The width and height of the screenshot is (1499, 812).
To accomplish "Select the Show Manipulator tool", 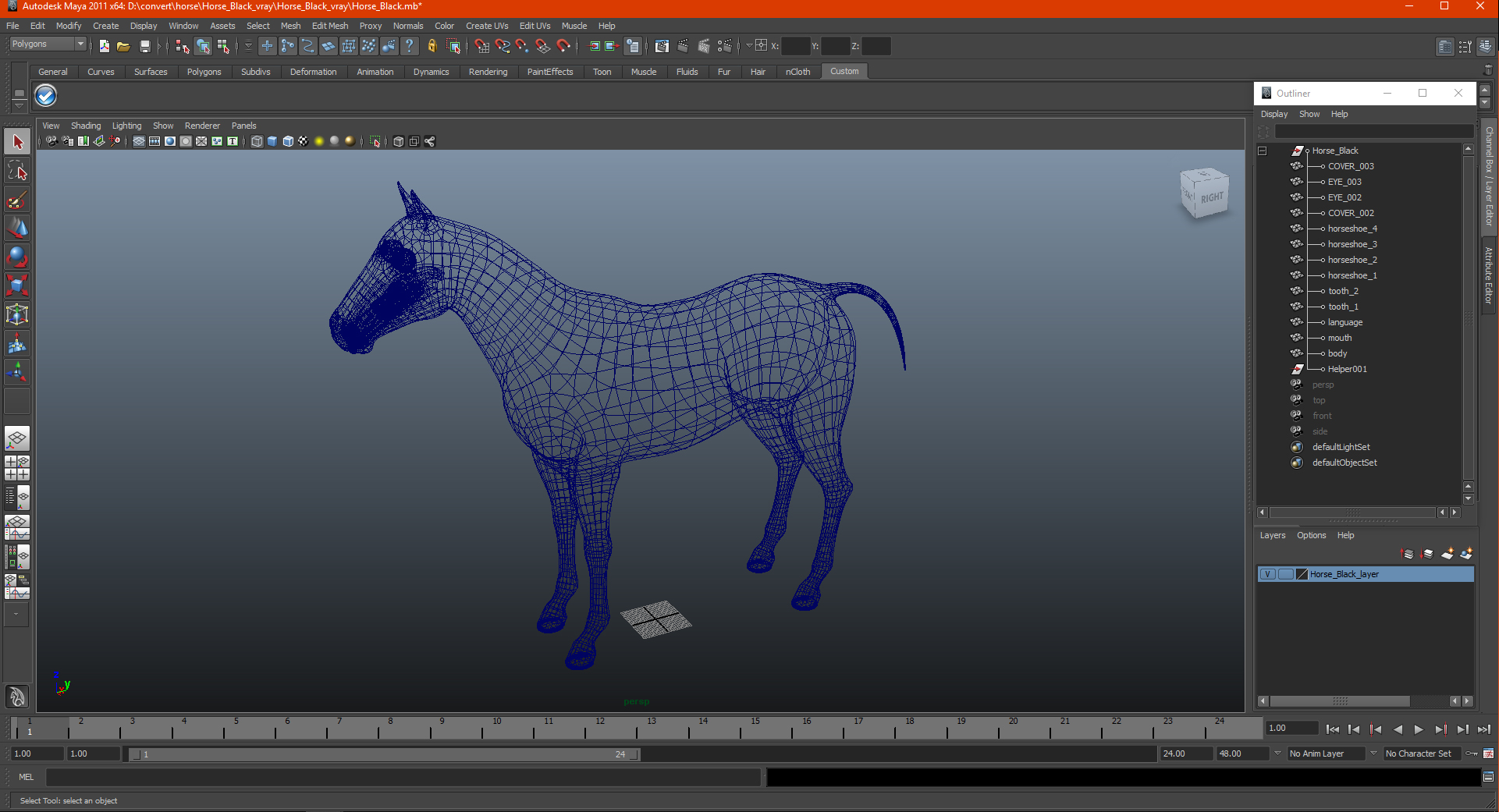I will (17, 371).
